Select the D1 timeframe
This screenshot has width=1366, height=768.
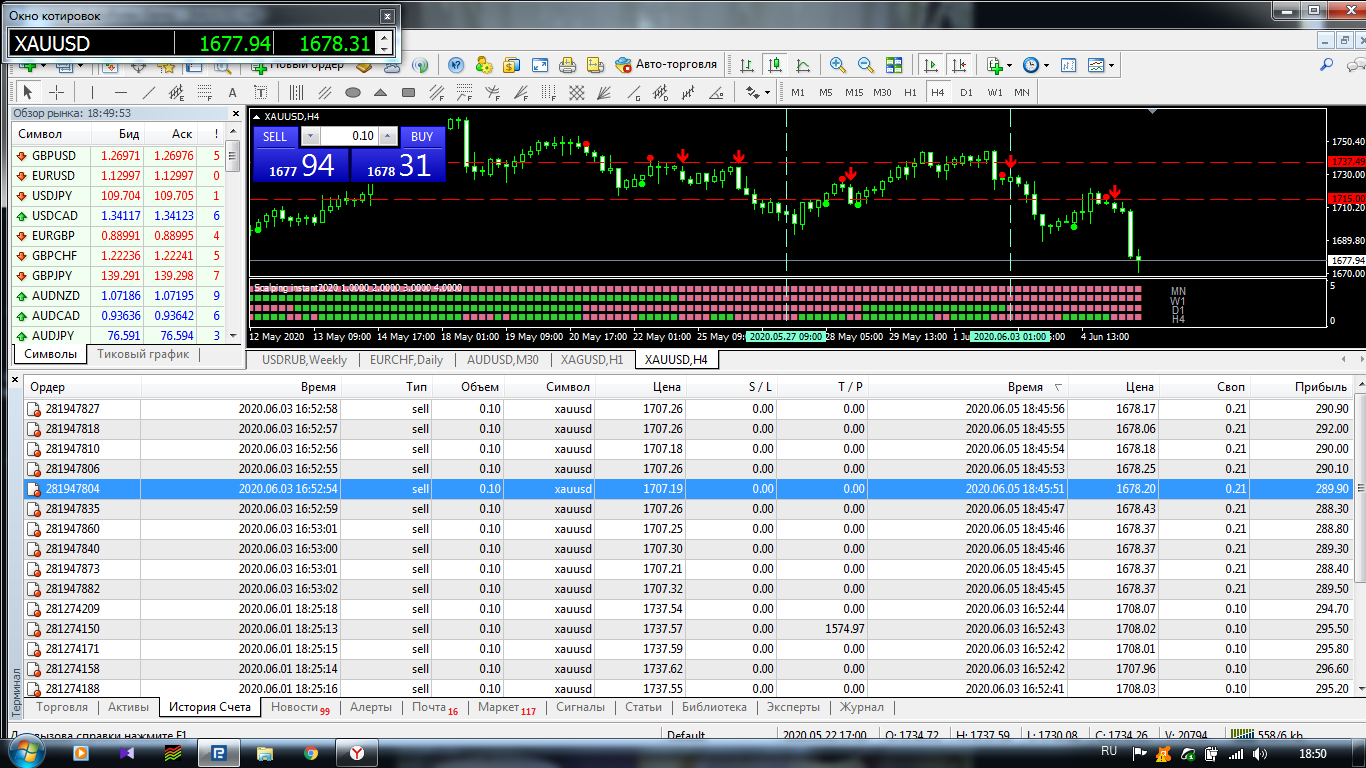click(x=966, y=92)
